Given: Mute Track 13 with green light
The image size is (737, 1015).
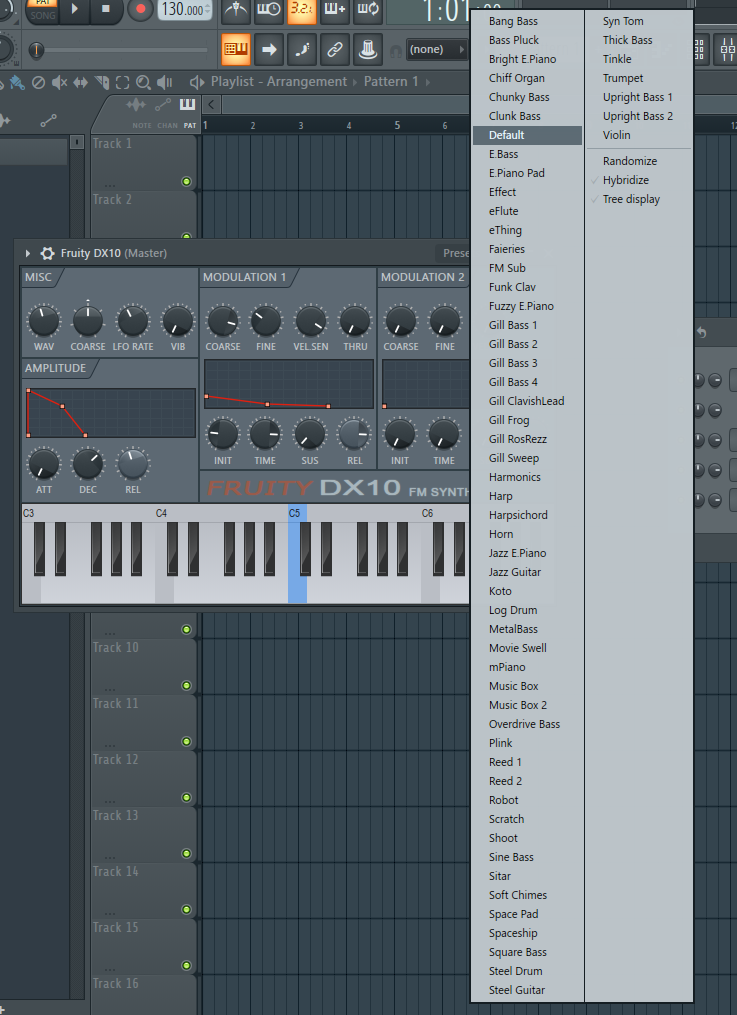Looking at the screenshot, I should [186, 853].
